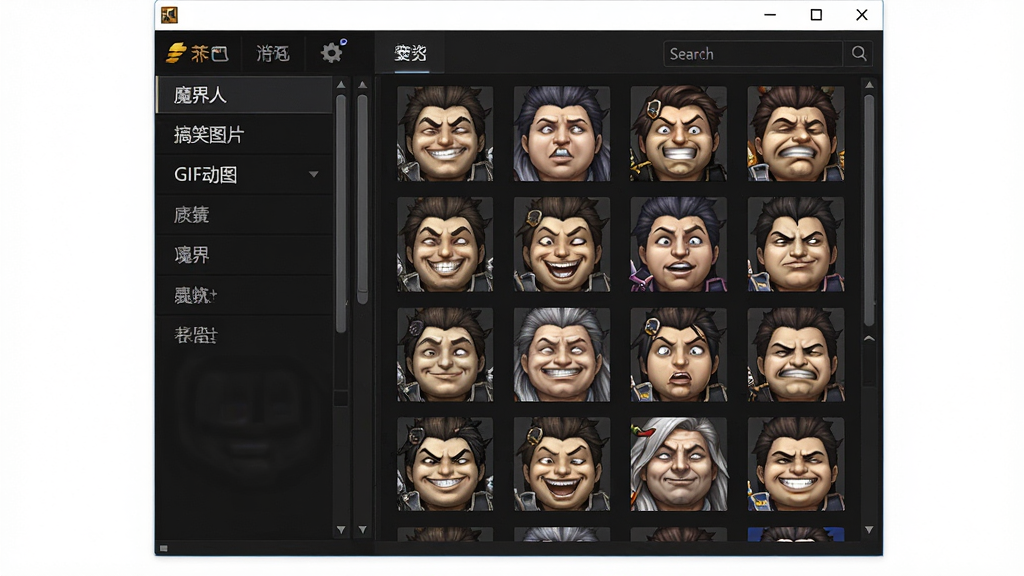Pick the first sticker in the second row

pos(445,244)
